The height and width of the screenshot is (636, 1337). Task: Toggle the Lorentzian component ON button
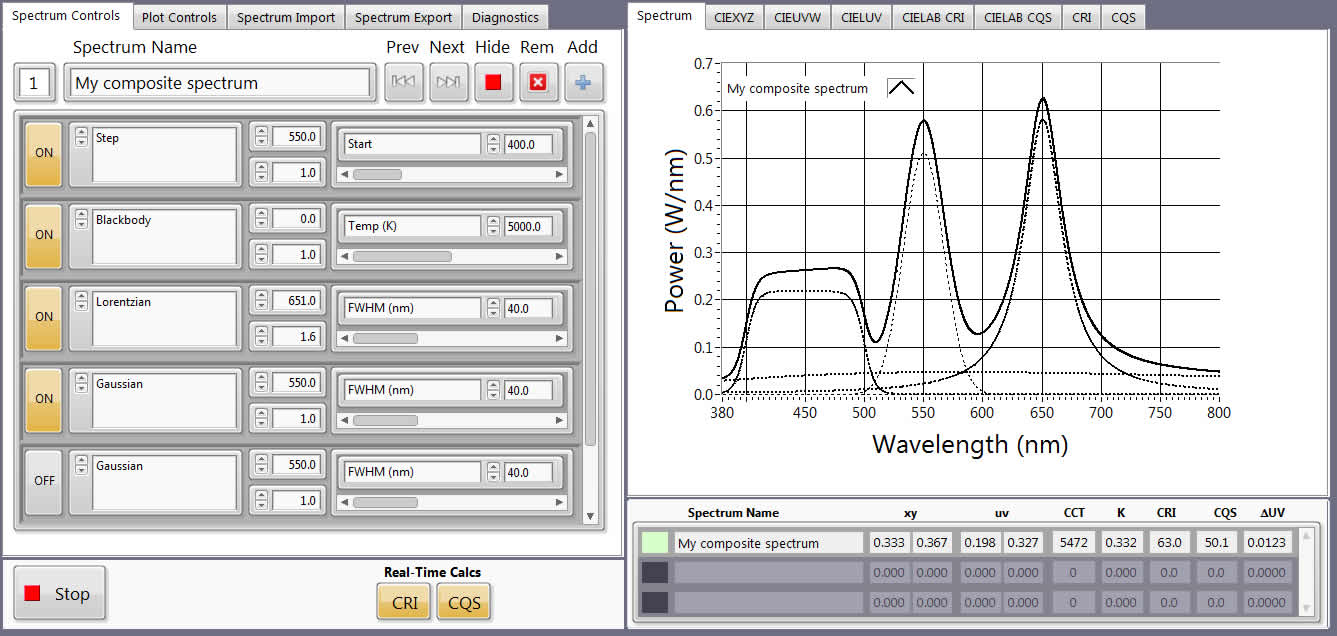point(44,317)
